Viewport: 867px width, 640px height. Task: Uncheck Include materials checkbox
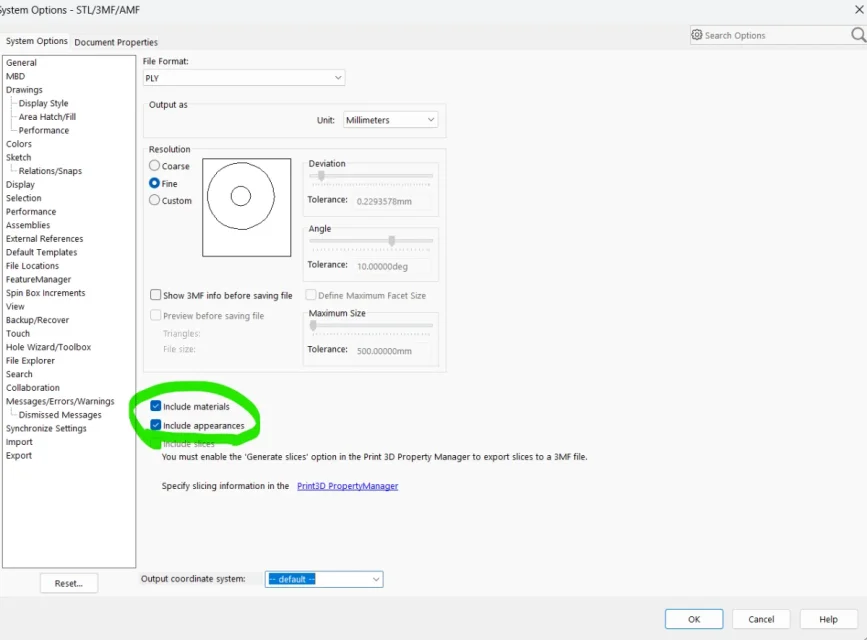pyautogui.click(x=155, y=407)
